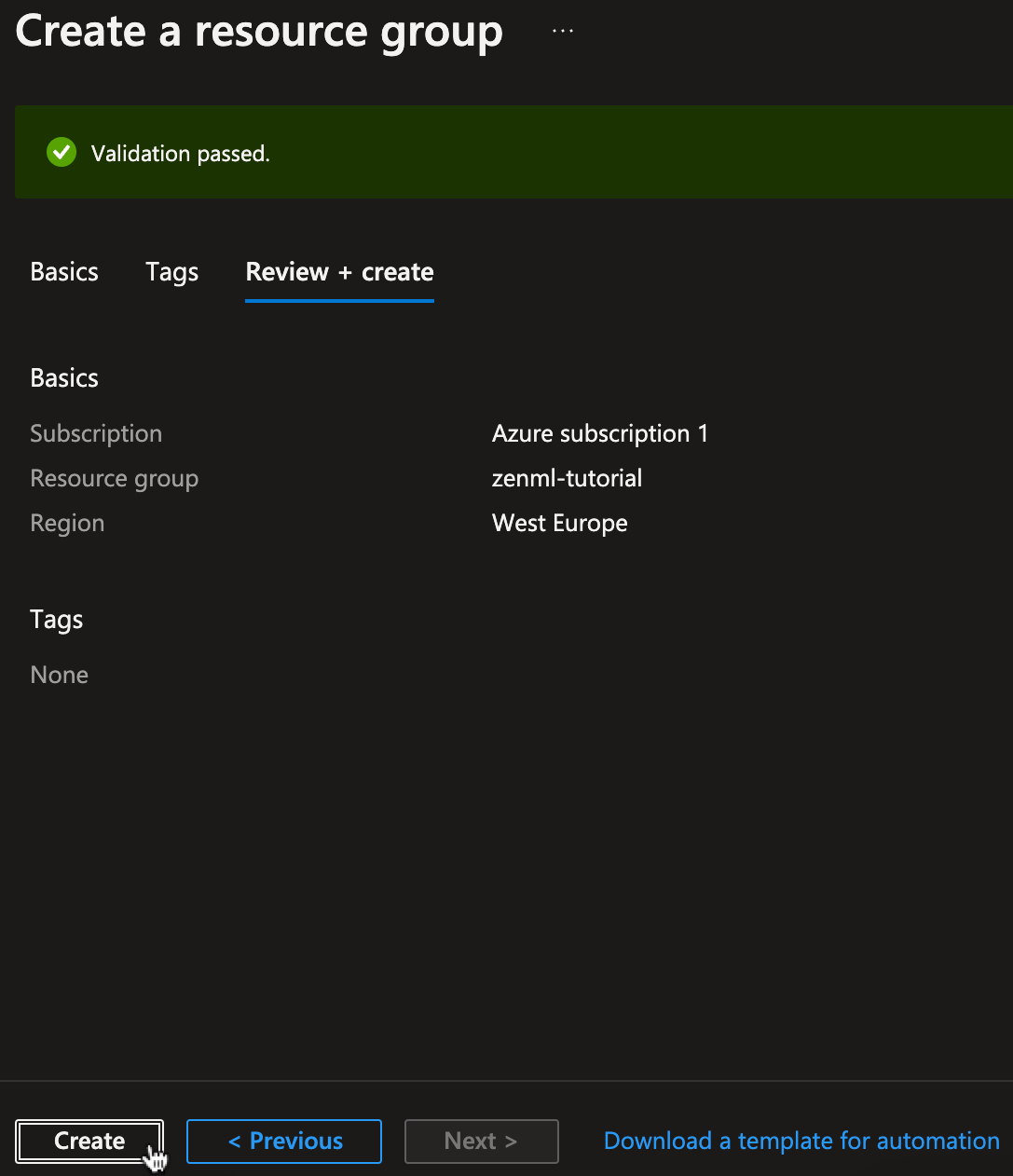Click the Region field label
Image resolution: width=1013 pixels, height=1176 pixels.
67,524
